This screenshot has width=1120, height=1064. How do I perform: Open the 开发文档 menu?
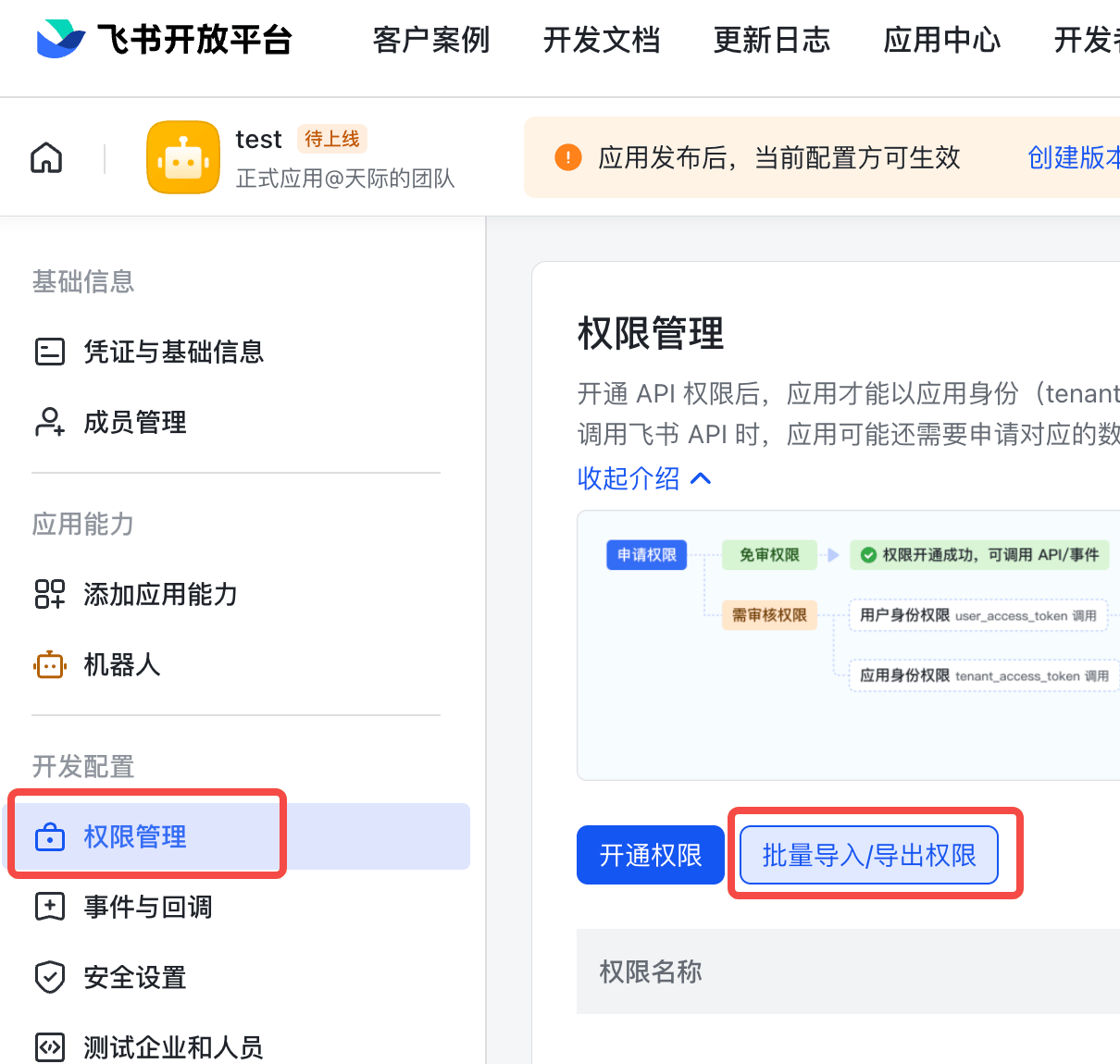[601, 40]
